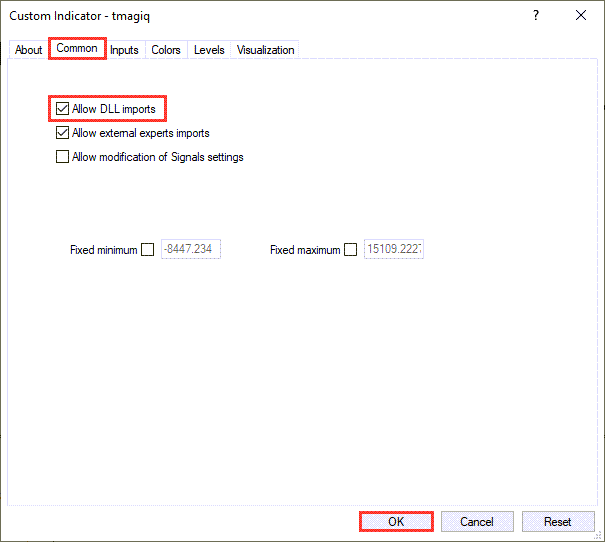Switch to the Inputs tab
This screenshot has width=605, height=542.
pos(124,50)
